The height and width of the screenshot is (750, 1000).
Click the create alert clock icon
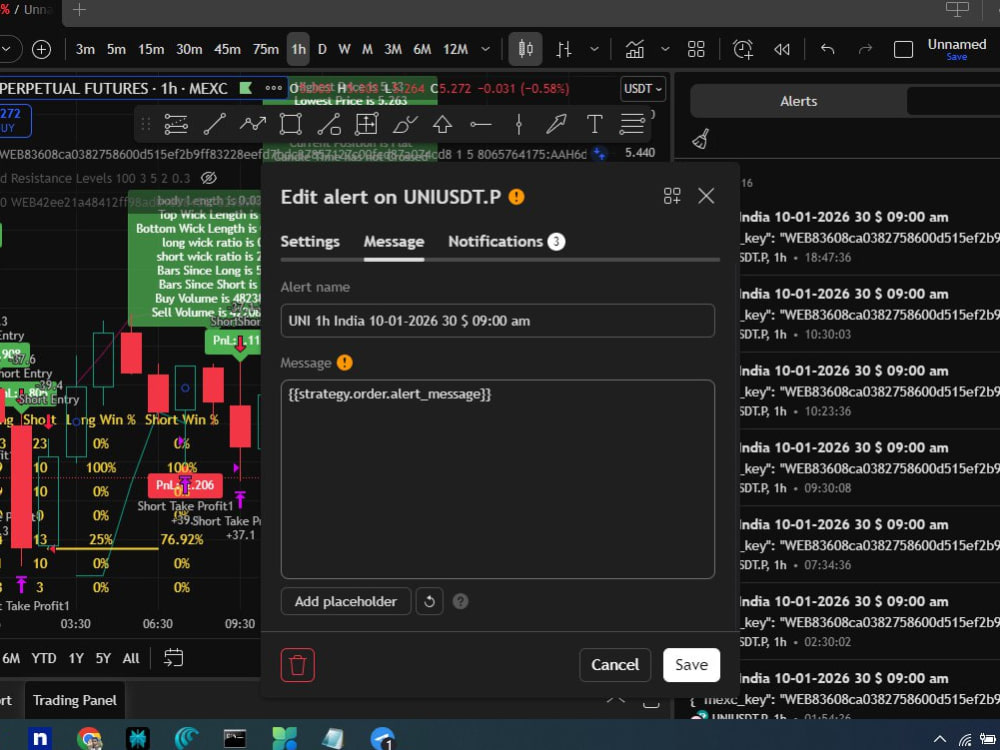pyautogui.click(x=743, y=49)
